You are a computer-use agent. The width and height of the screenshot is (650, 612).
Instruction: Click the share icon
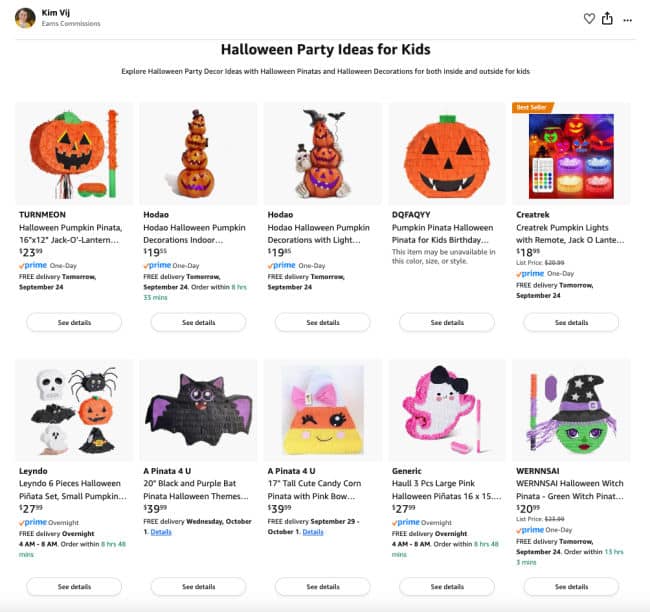tap(607, 18)
